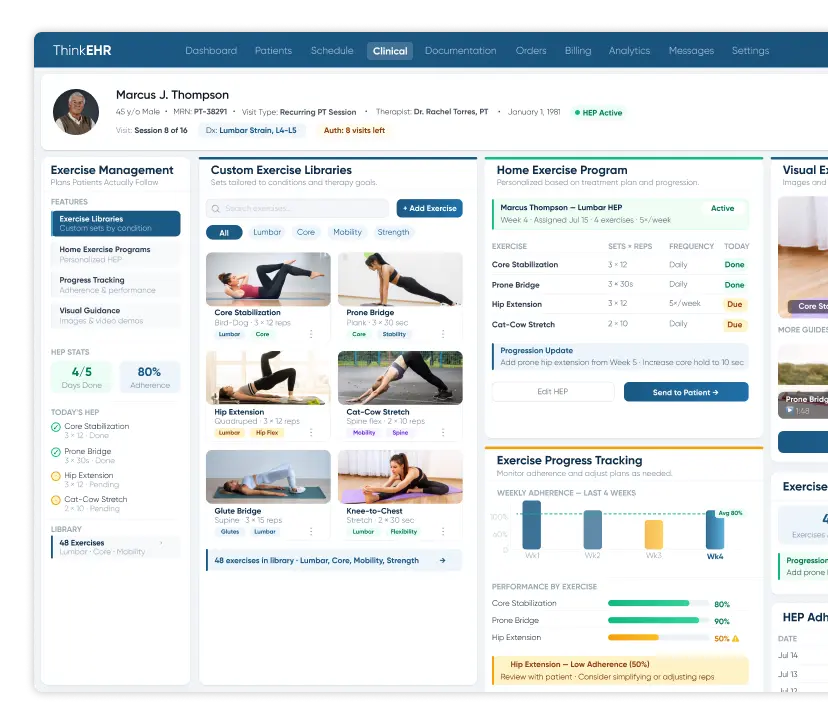Open the Settings tab
828x724 pixels.
coord(750,51)
